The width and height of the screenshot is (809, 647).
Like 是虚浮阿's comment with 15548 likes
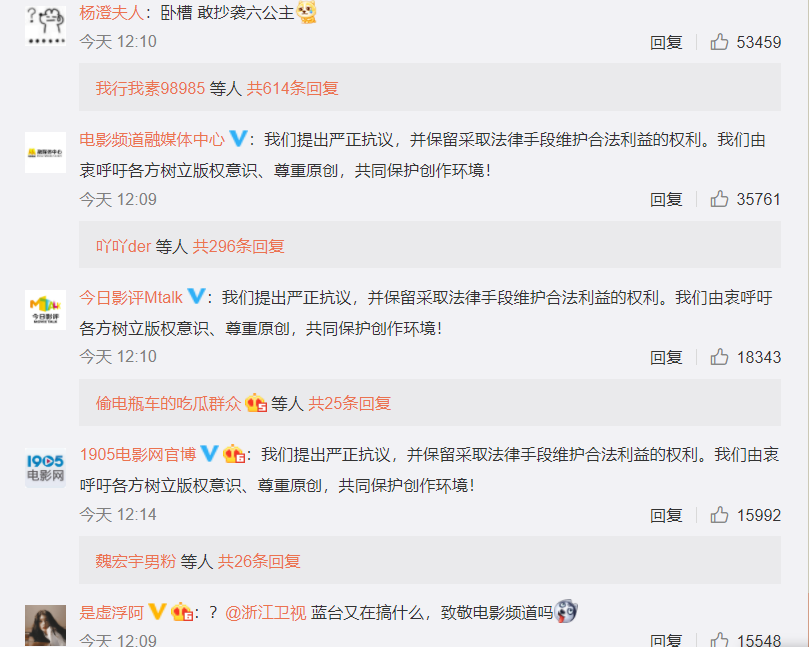[x=719, y=640]
